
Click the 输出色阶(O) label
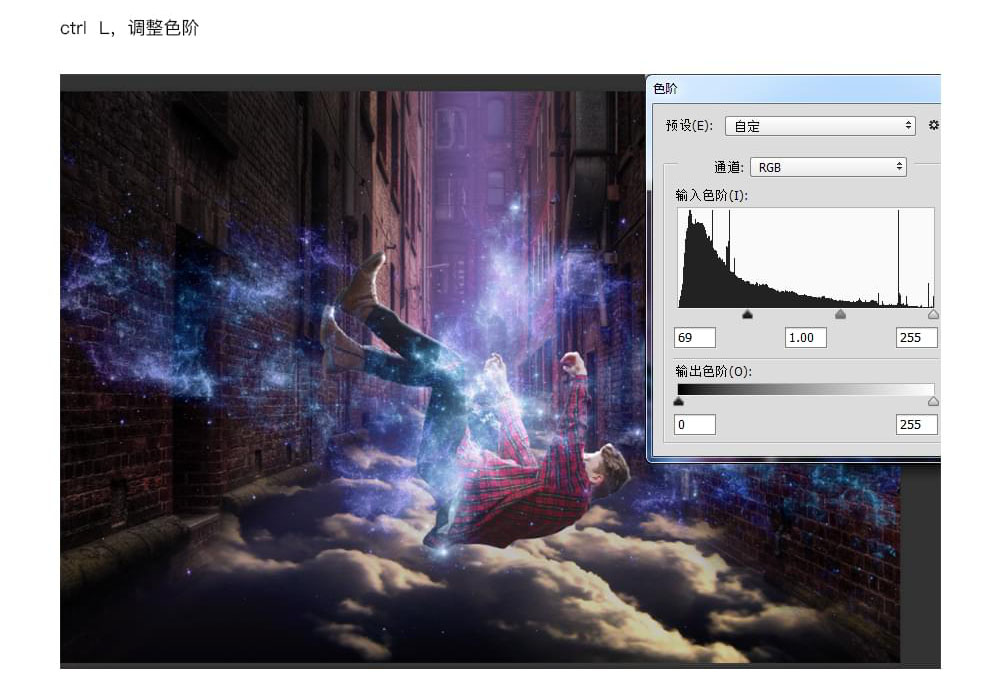(x=714, y=371)
